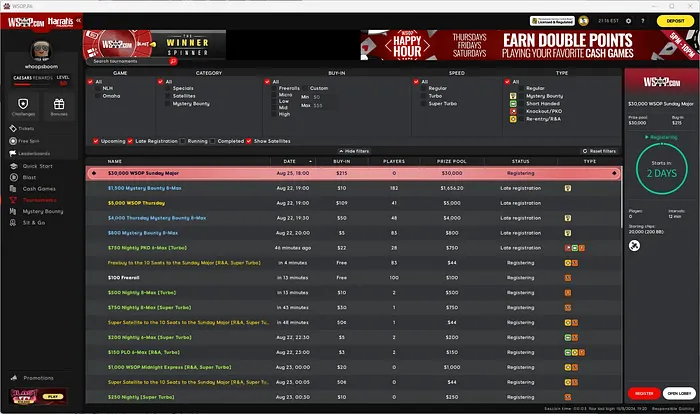
Task: Click the Search tournaments field
Action: [x=128, y=61]
